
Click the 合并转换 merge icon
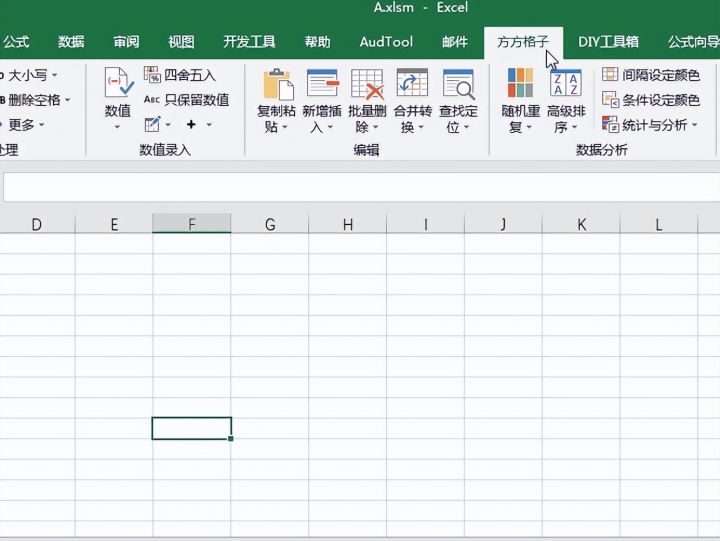(412, 83)
